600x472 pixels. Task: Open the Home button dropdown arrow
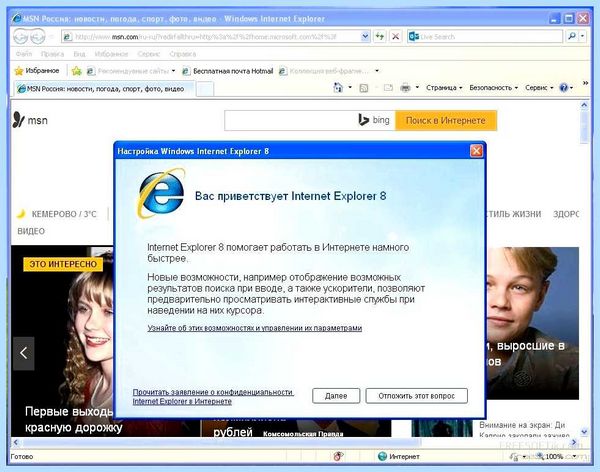tap(350, 88)
